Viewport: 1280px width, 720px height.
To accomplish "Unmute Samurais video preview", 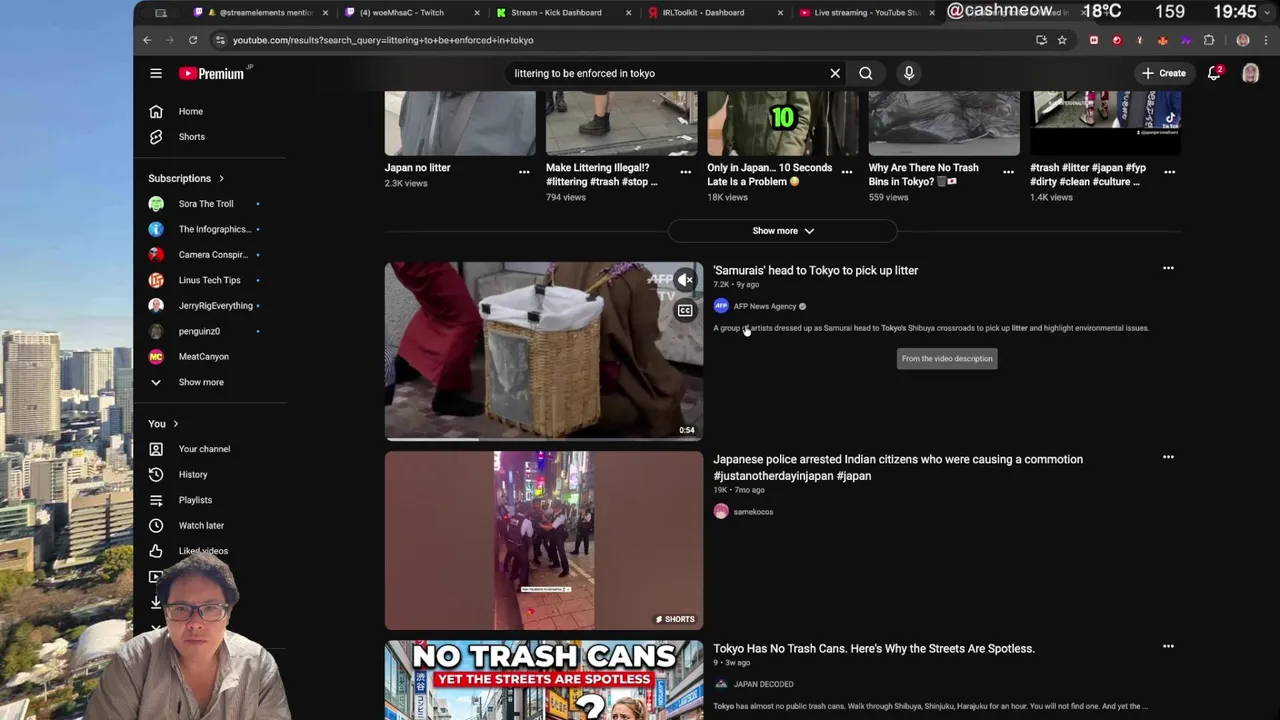I will pyautogui.click(x=685, y=281).
